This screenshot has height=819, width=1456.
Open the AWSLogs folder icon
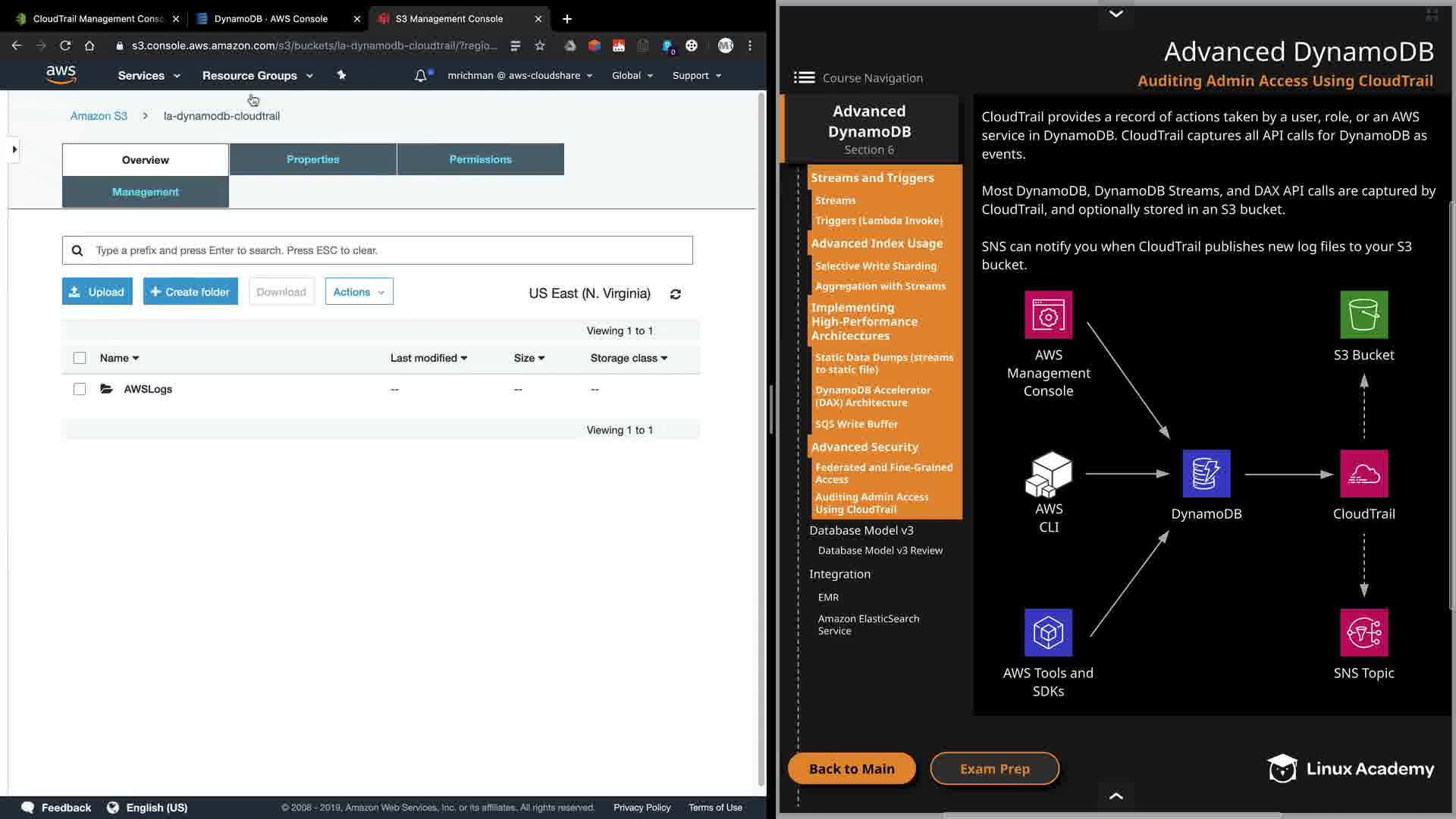point(106,389)
